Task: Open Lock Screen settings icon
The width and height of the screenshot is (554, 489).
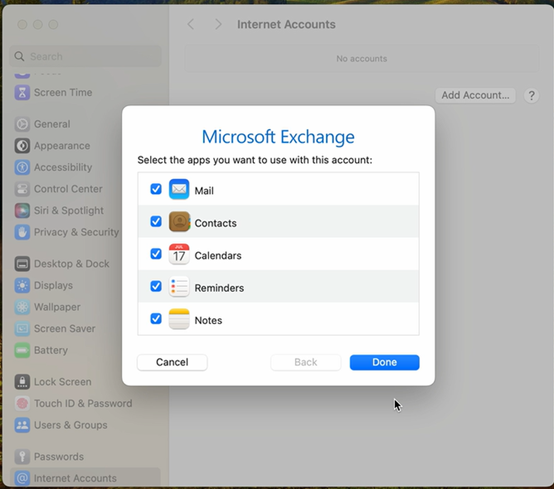Action: (x=22, y=382)
